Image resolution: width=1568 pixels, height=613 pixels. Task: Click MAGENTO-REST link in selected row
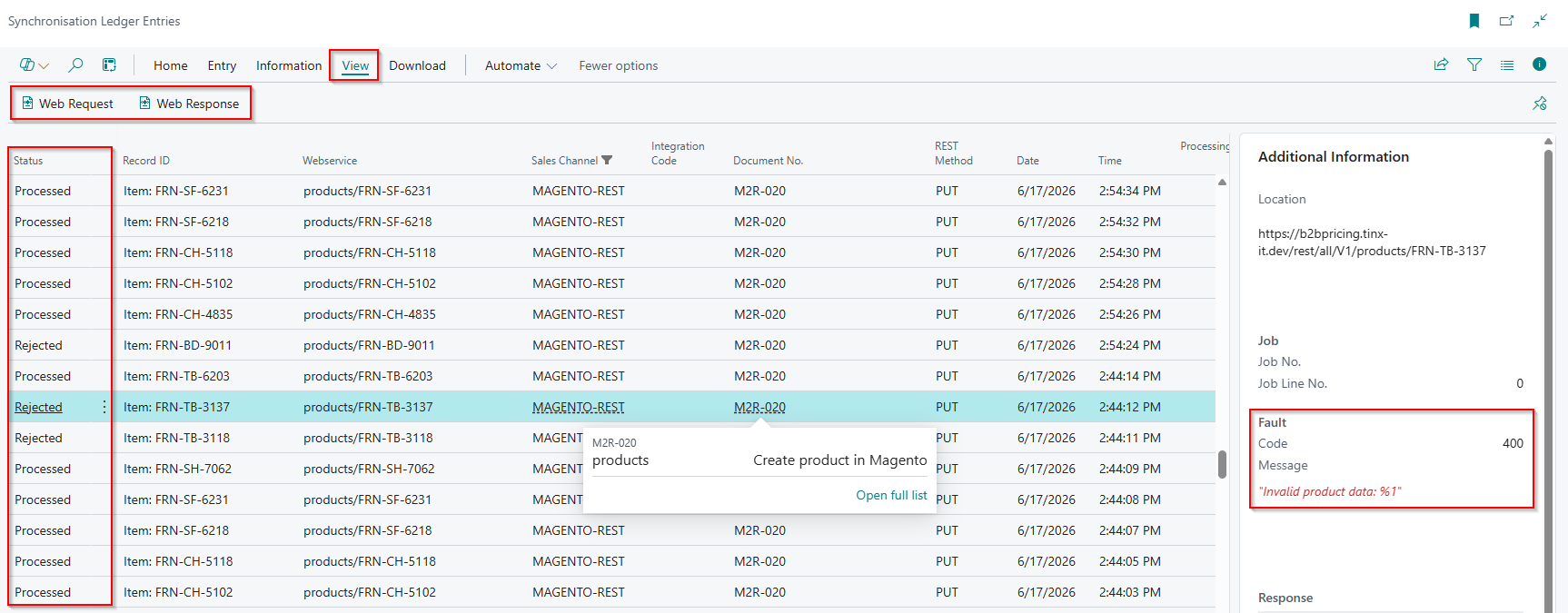pos(579,407)
